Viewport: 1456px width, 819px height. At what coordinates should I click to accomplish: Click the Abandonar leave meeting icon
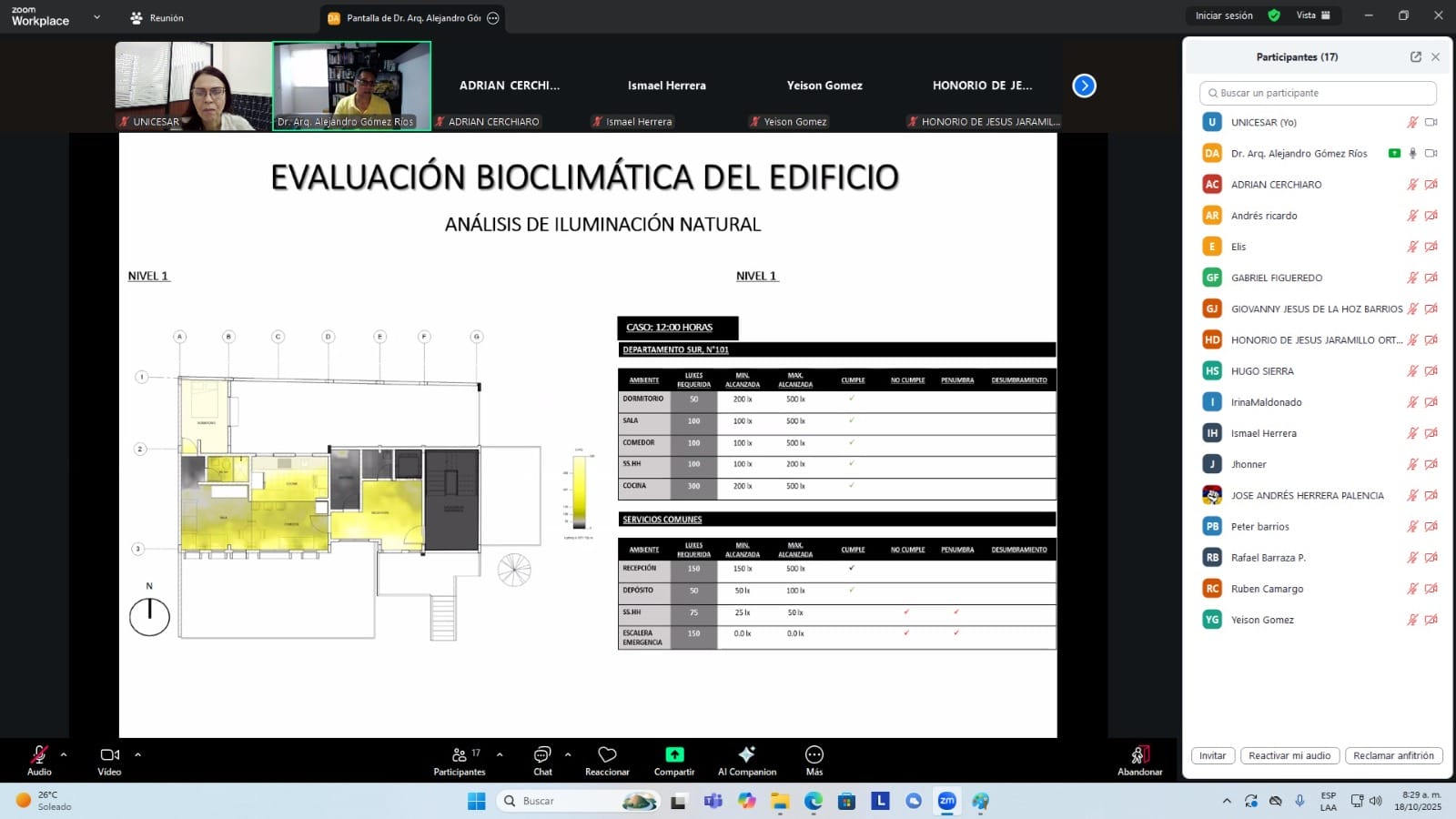click(1139, 755)
